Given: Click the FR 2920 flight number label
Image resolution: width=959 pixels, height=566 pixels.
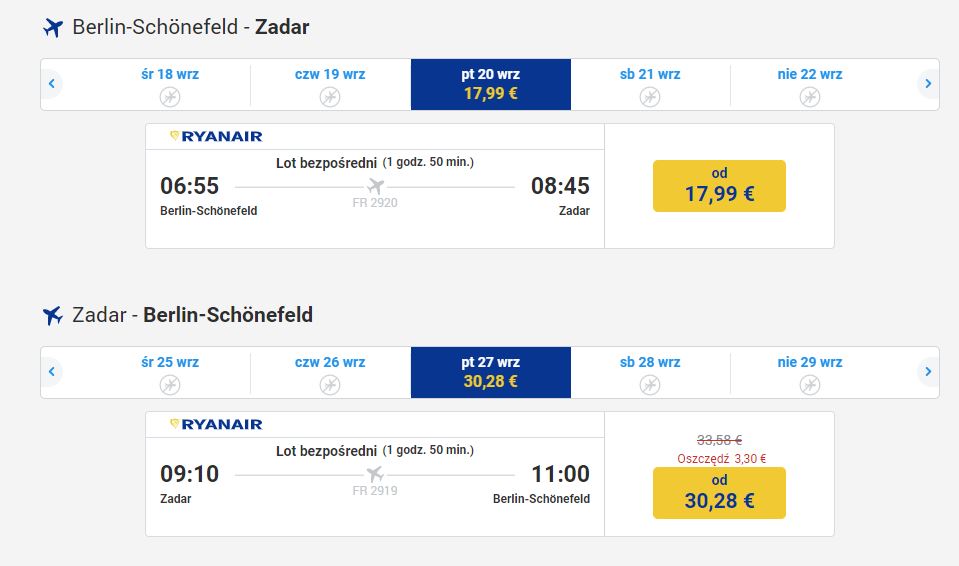Looking at the screenshot, I should pyautogui.click(x=375, y=203).
